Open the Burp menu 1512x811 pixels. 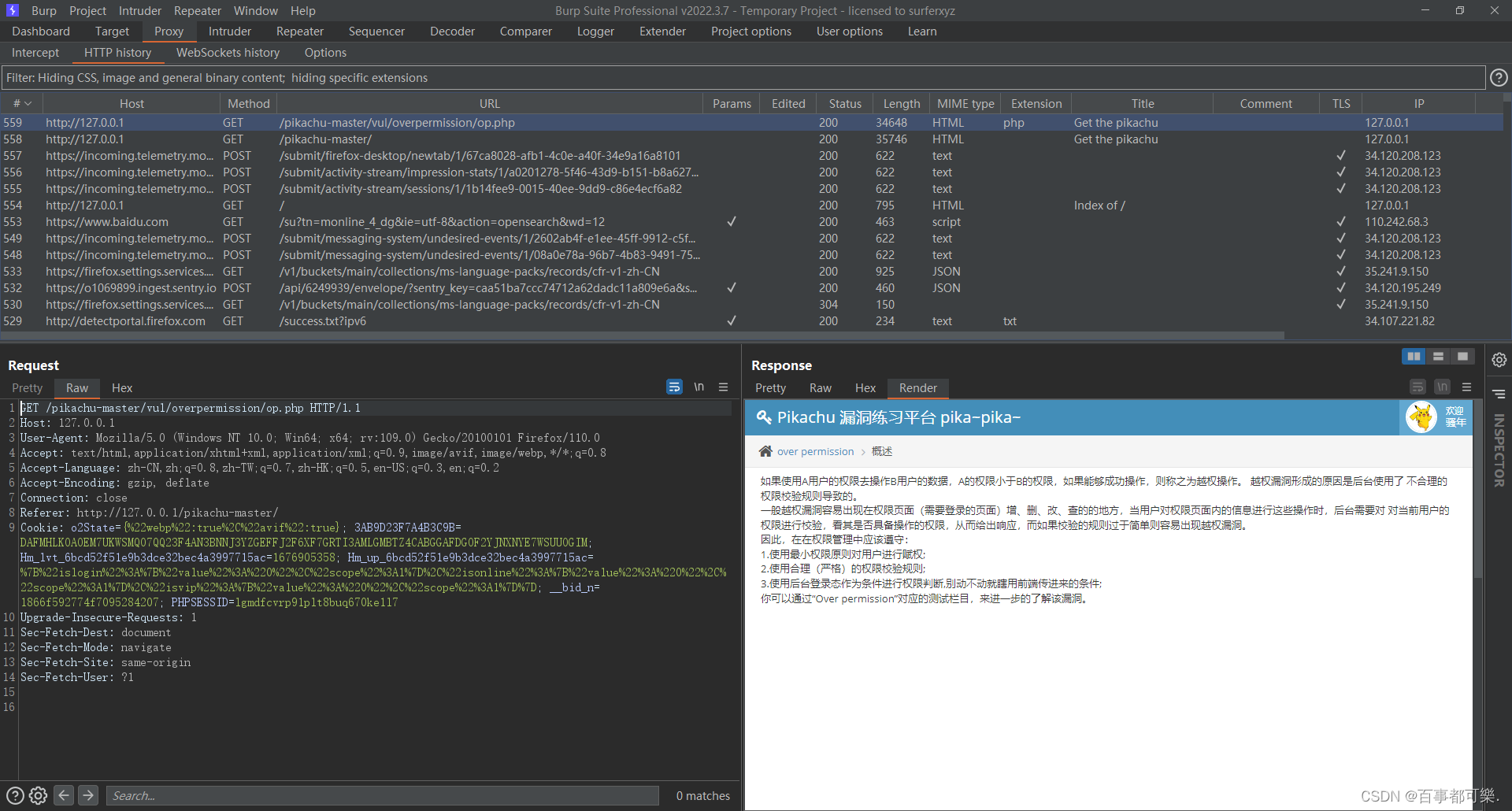pos(44,10)
